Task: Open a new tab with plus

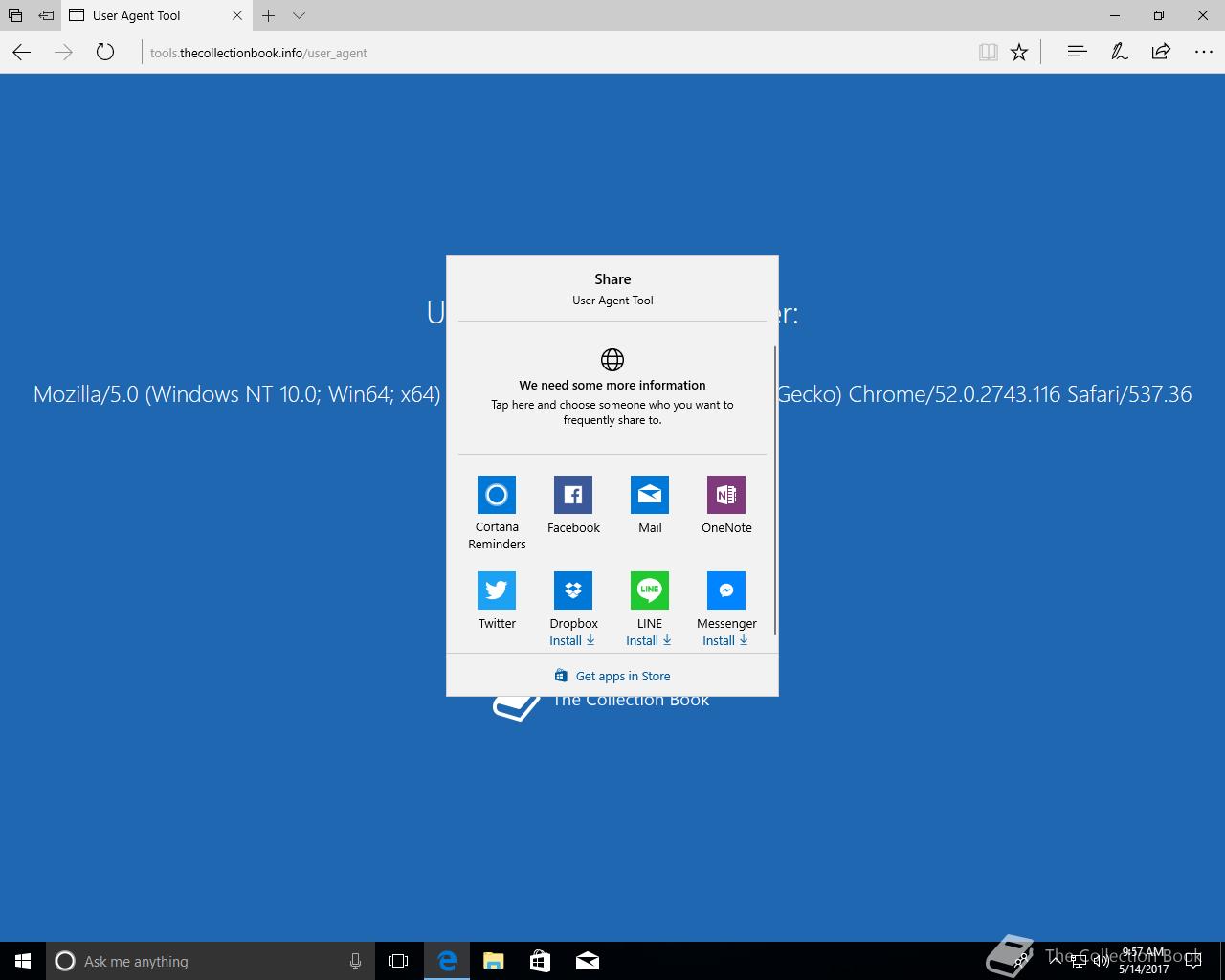Action: coord(269,15)
